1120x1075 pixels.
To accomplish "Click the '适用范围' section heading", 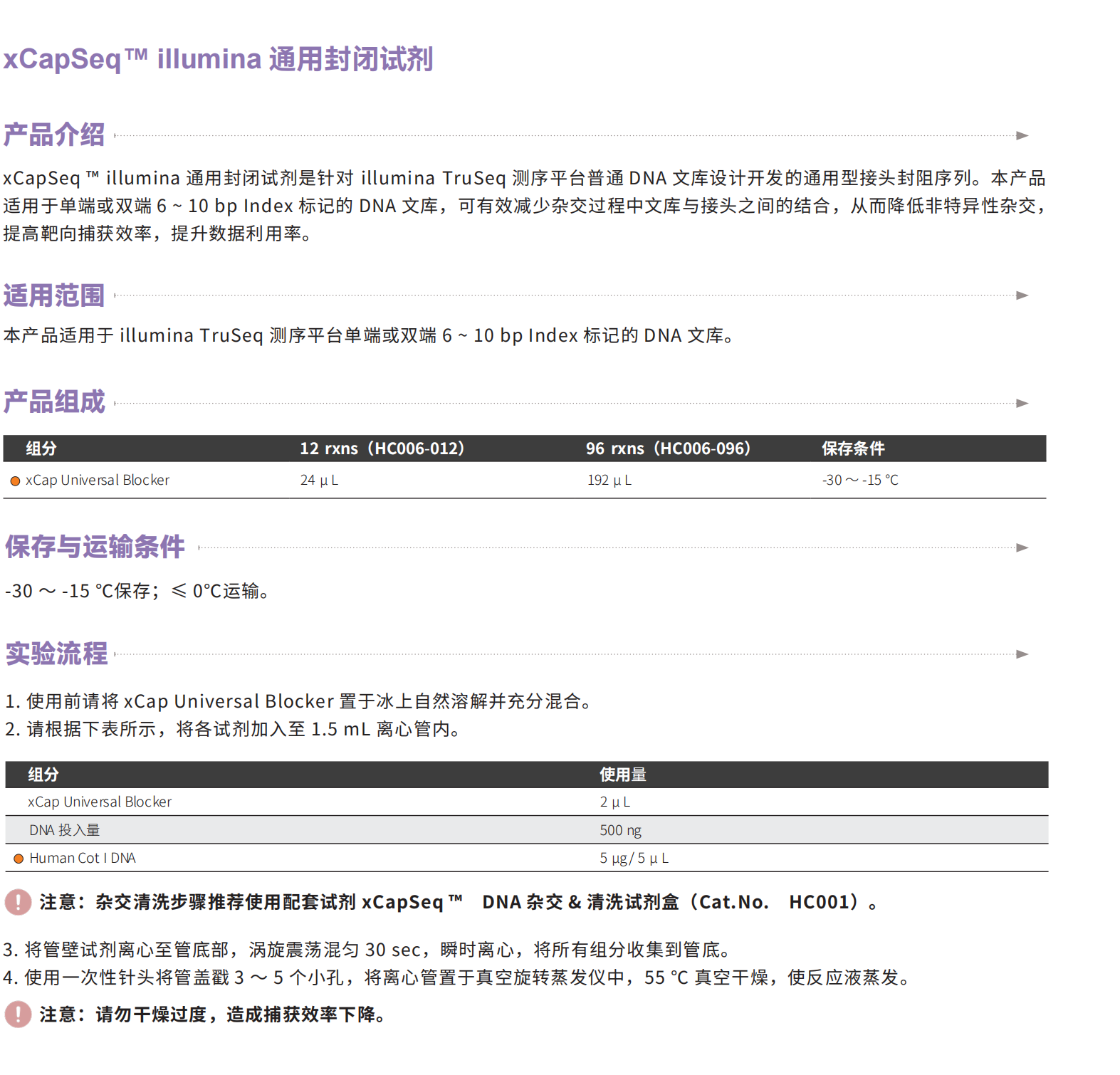I will (x=54, y=295).
